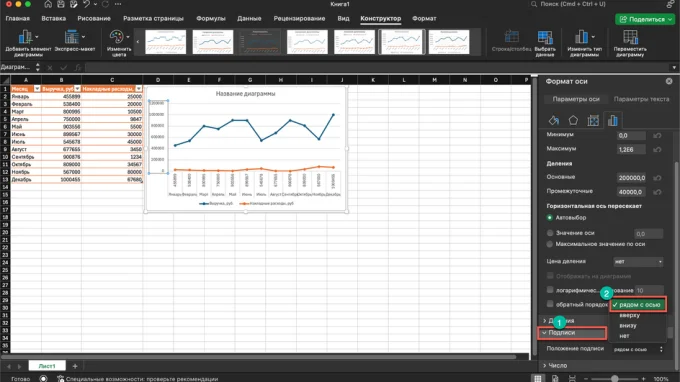Open the Главная ribbon tab
680x382 pixels.
pyautogui.click(x=18, y=19)
